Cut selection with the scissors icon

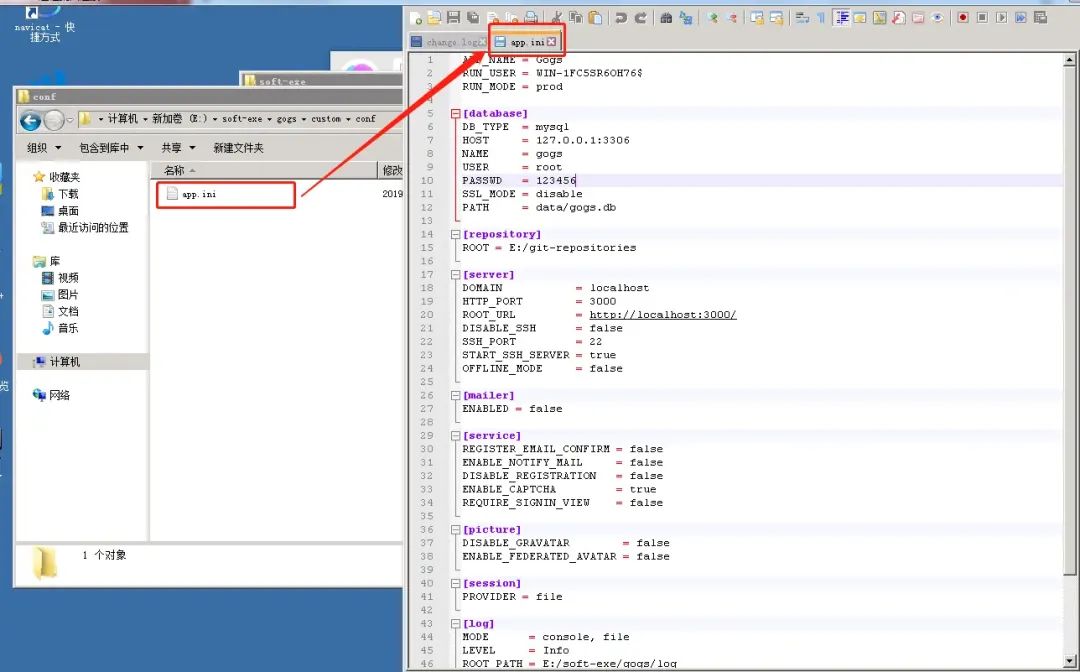coord(557,18)
